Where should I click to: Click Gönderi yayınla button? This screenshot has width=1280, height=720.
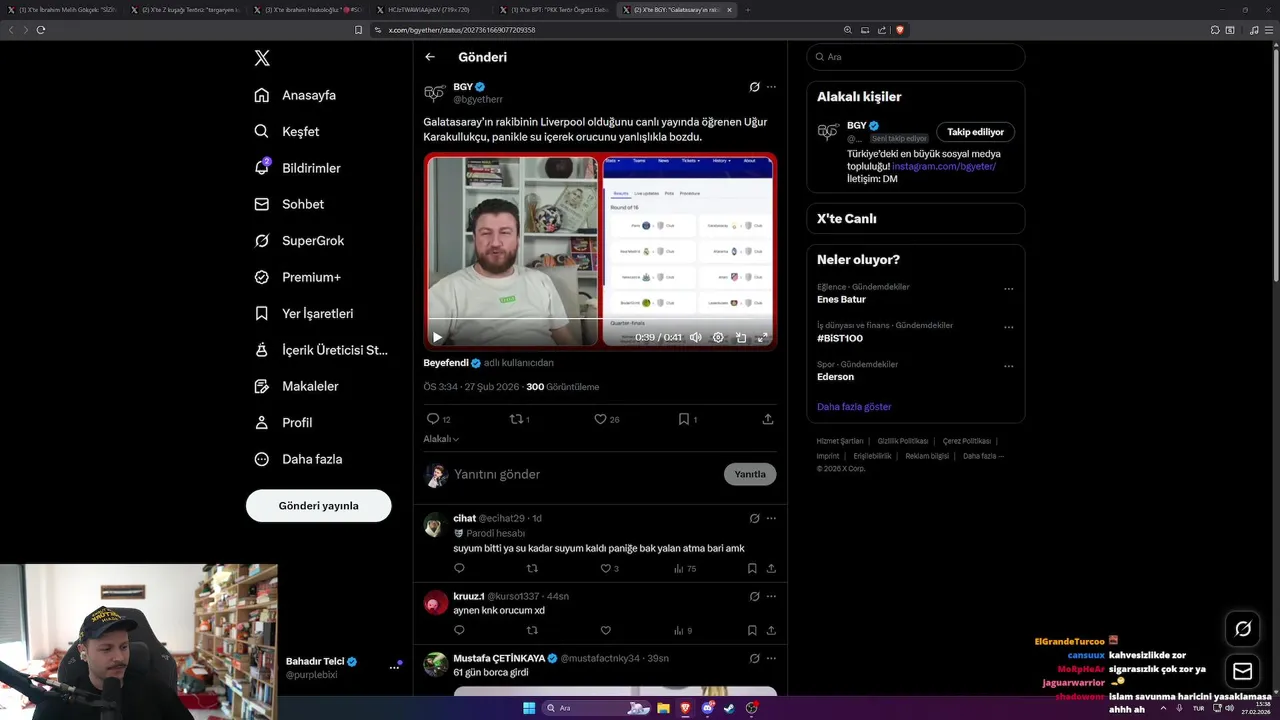[x=318, y=506]
